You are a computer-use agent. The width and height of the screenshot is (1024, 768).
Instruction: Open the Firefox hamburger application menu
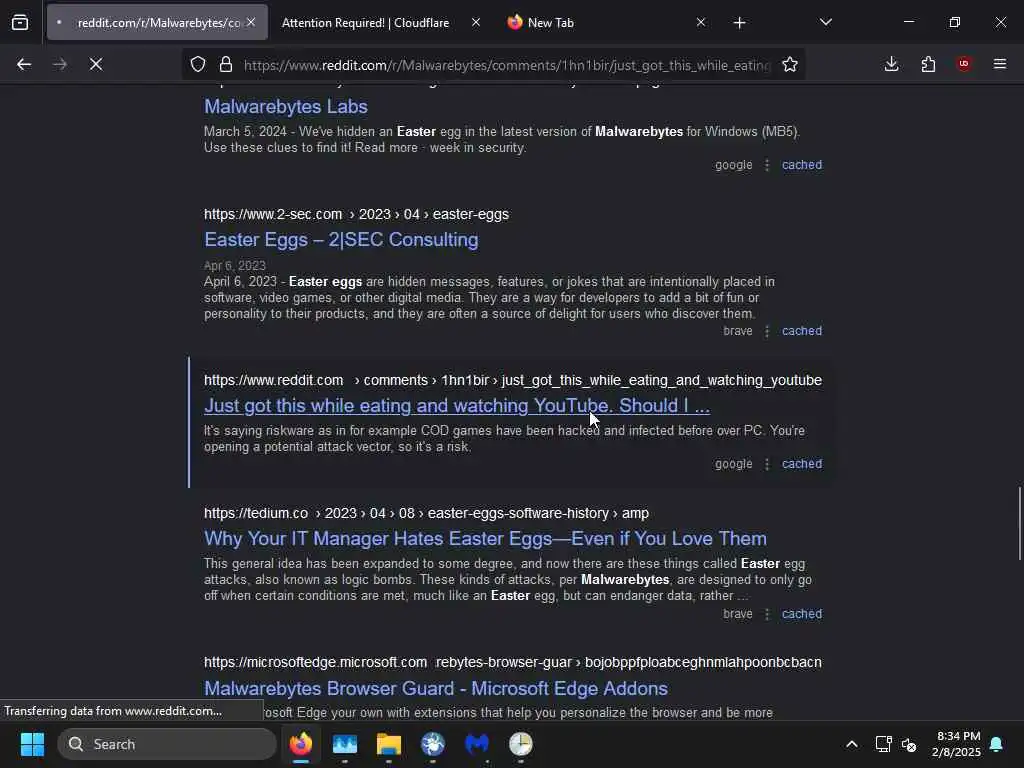point(1000,64)
